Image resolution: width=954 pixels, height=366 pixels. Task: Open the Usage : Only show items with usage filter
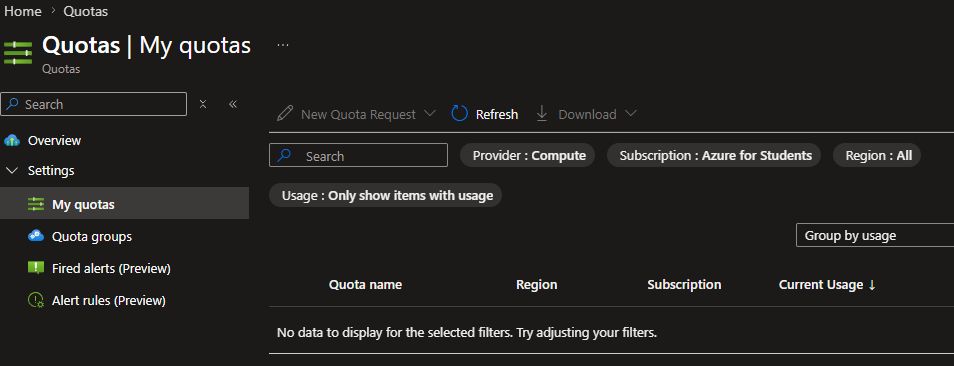point(385,196)
